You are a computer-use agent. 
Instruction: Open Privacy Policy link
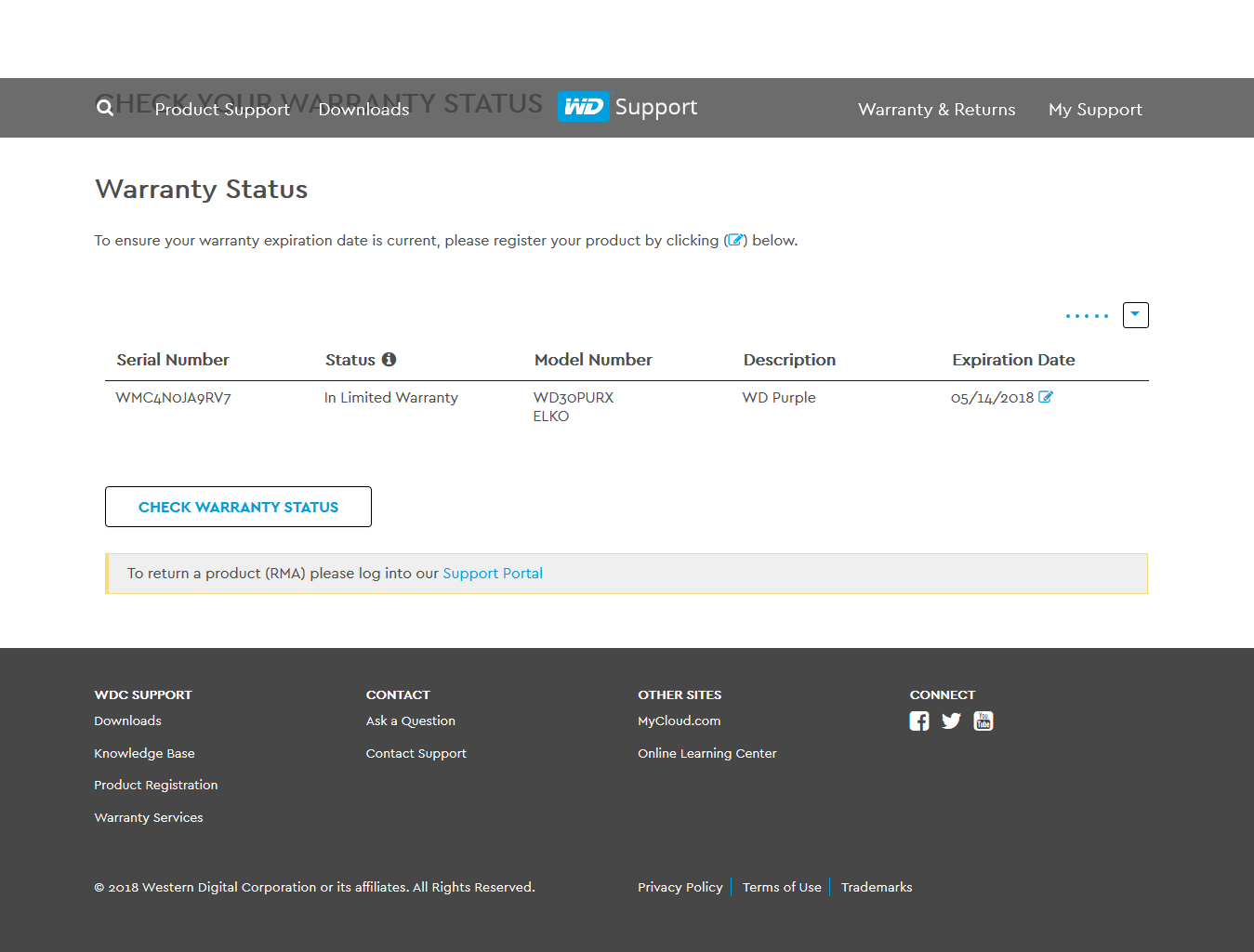680,887
